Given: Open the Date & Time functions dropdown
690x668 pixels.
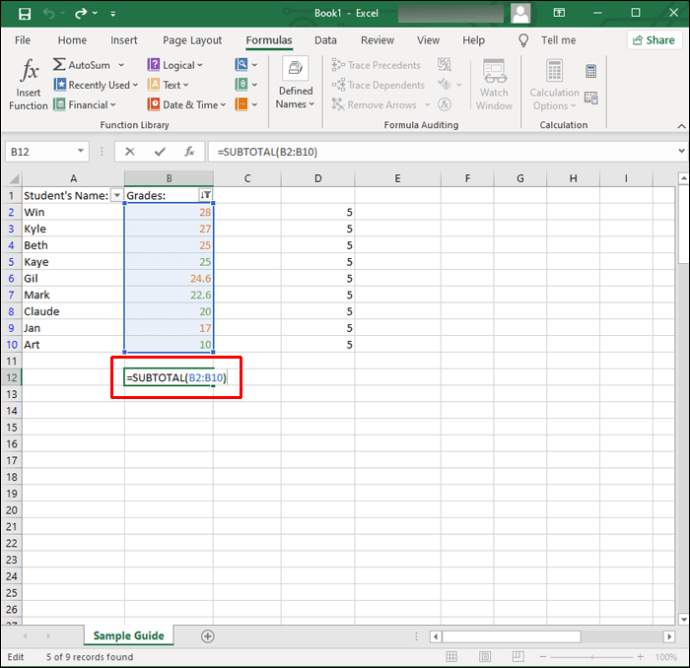Looking at the screenshot, I should click(223, 105).
